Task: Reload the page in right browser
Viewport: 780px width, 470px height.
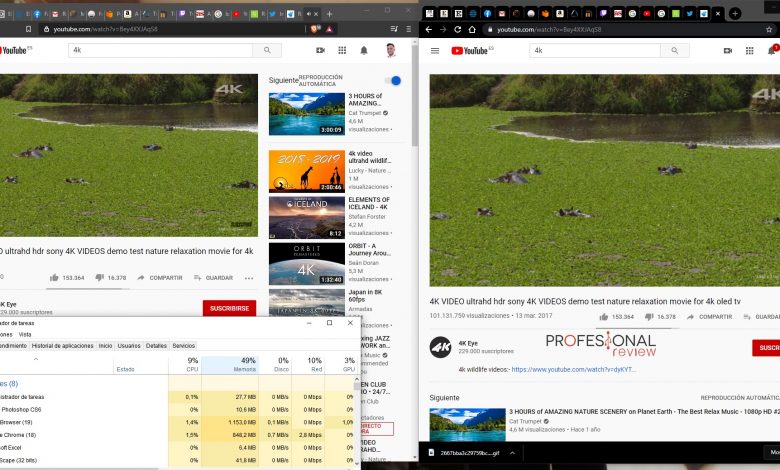Action: [x=457, y=29]
